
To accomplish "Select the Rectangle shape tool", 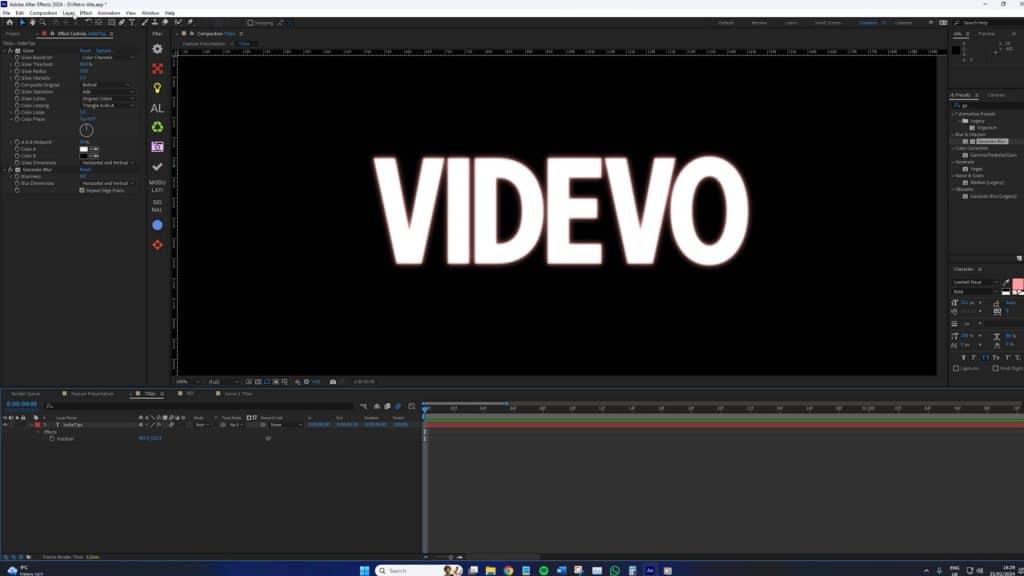I will coord(111,22).
